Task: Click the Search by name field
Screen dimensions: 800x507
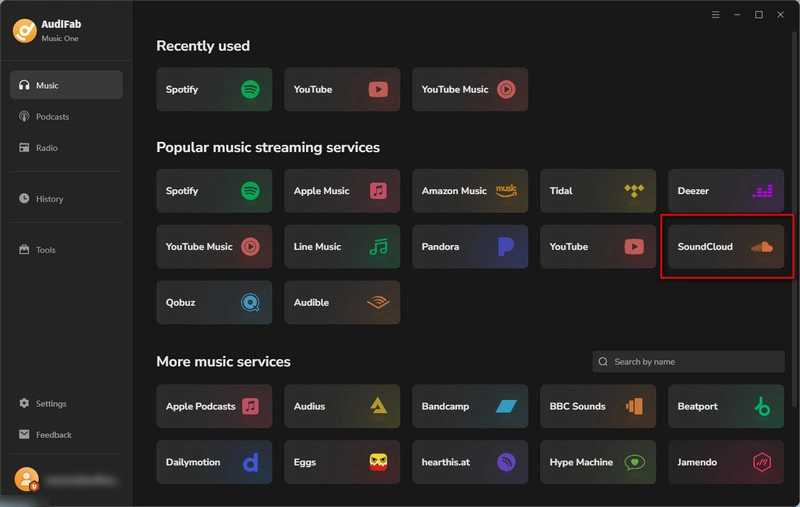Action: [x=688, y=362]
